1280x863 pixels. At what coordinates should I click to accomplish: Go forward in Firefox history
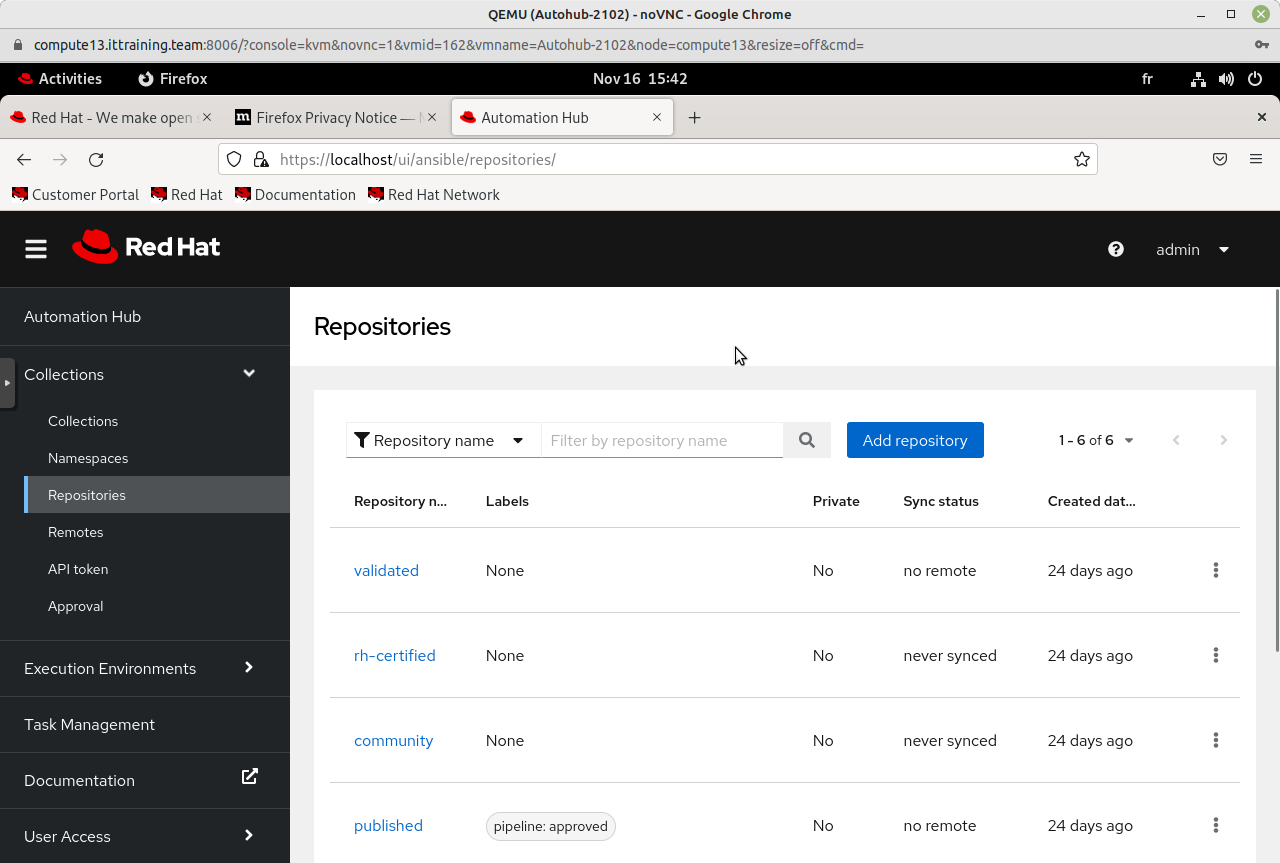pyautogui.click(x=60, y=159)
